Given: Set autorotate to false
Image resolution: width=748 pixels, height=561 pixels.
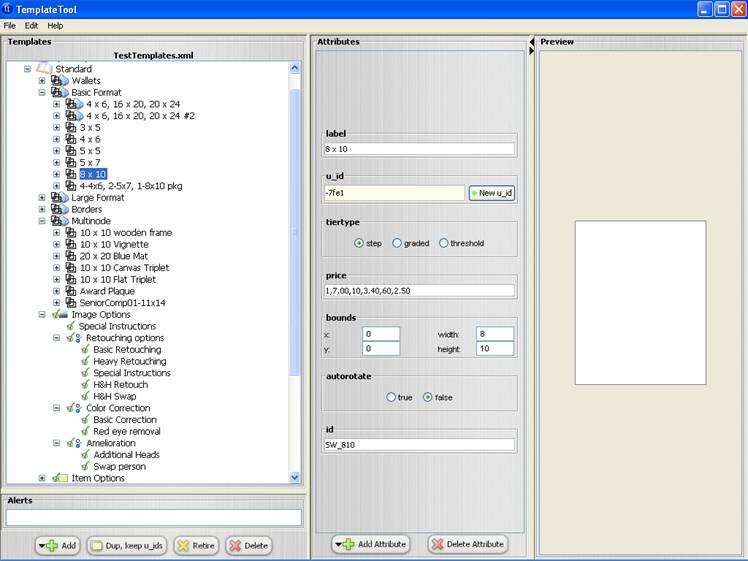Looking at the screenshot, I should (x=427, y=397).
